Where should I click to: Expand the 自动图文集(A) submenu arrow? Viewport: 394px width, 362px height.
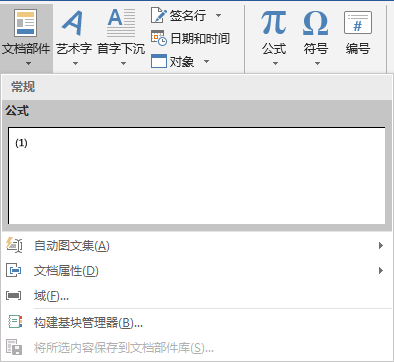point(381,246)
